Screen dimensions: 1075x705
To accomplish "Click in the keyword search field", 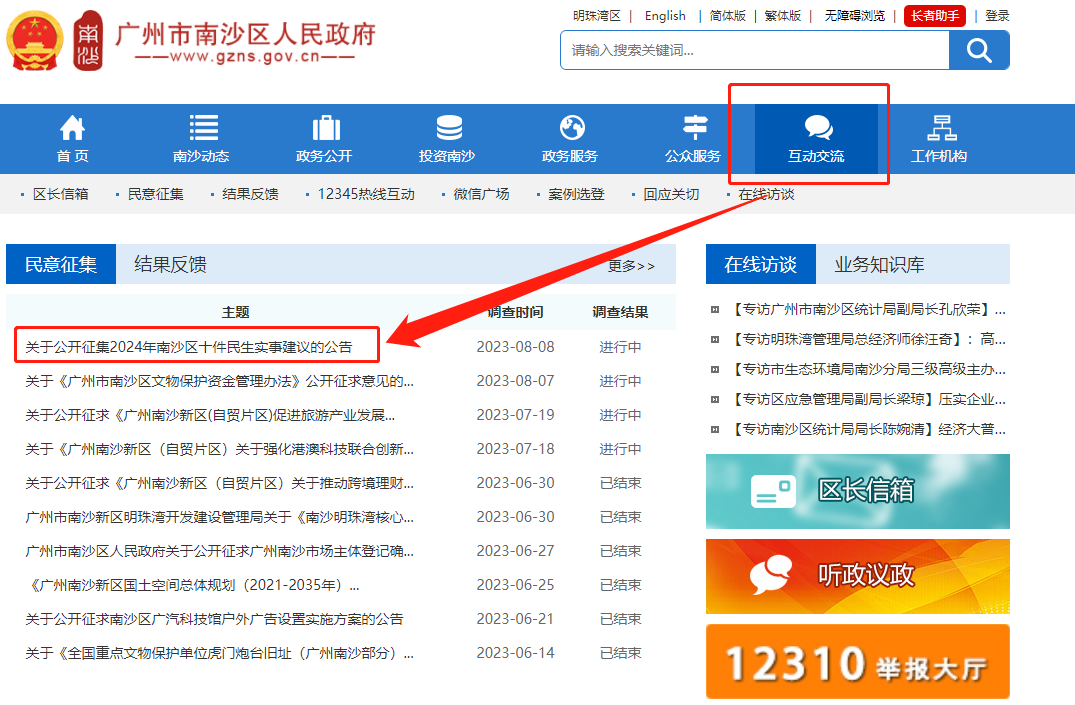I will (x=754, y=50).
